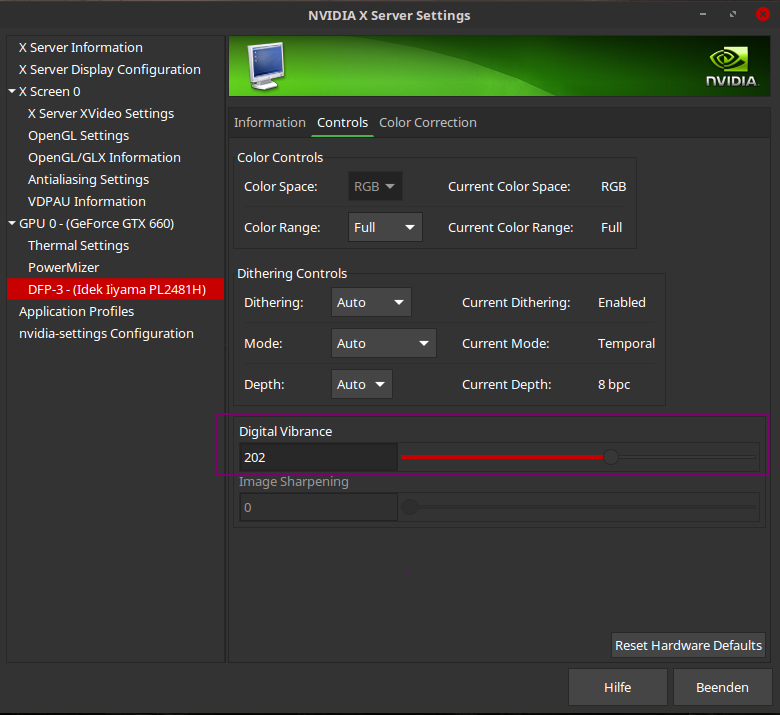Click the Current Color Range Full value
Image resolution: width=780 pixels, height=715 pixels.
coord(611,227)
